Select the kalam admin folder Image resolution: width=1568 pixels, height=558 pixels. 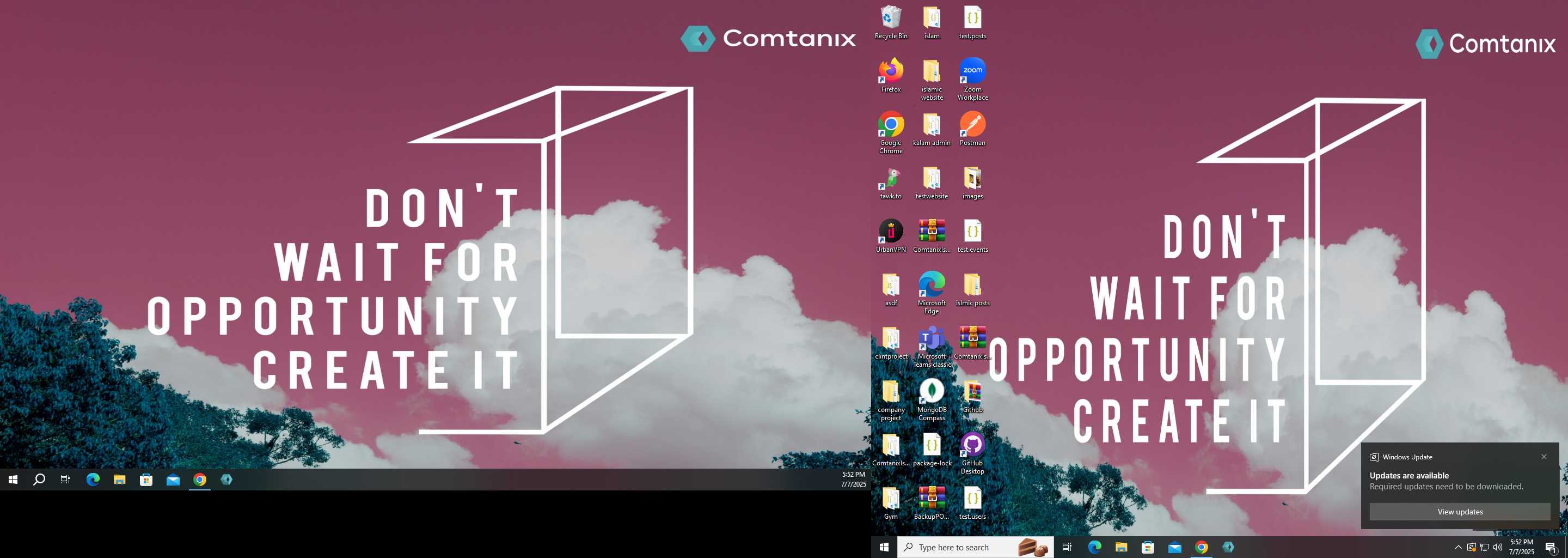click(x=932, y=129)
